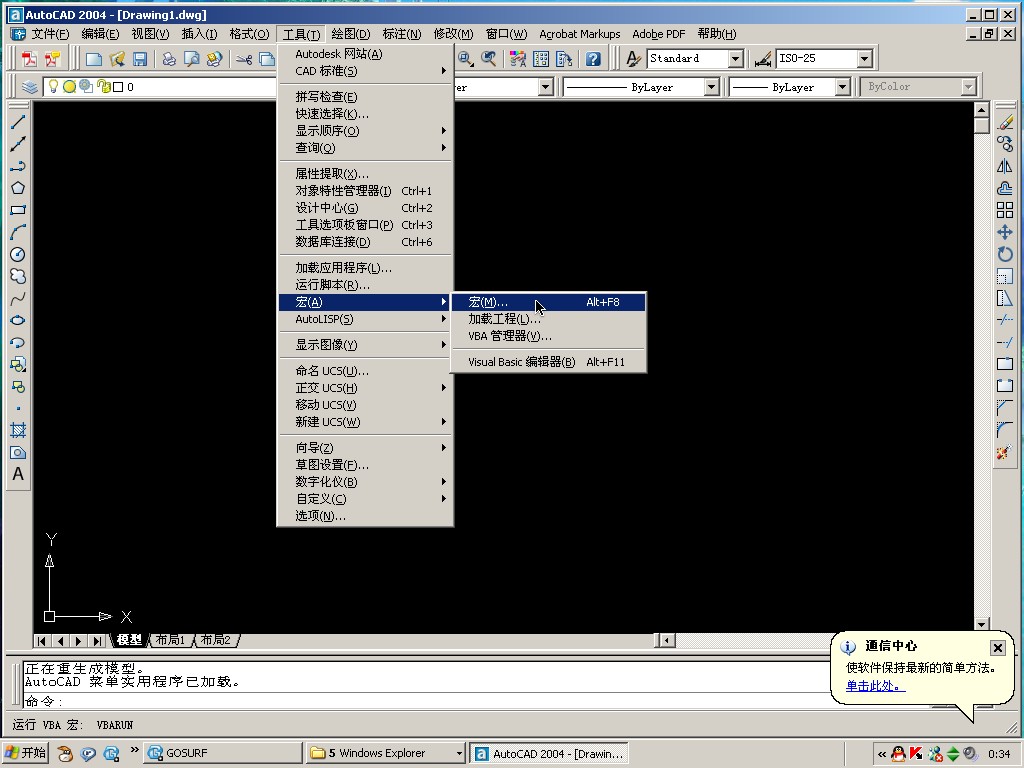This screenshot has height=768, width=1024.
Task: Click the Mirror tool
Action: (x=1005, y=166)
